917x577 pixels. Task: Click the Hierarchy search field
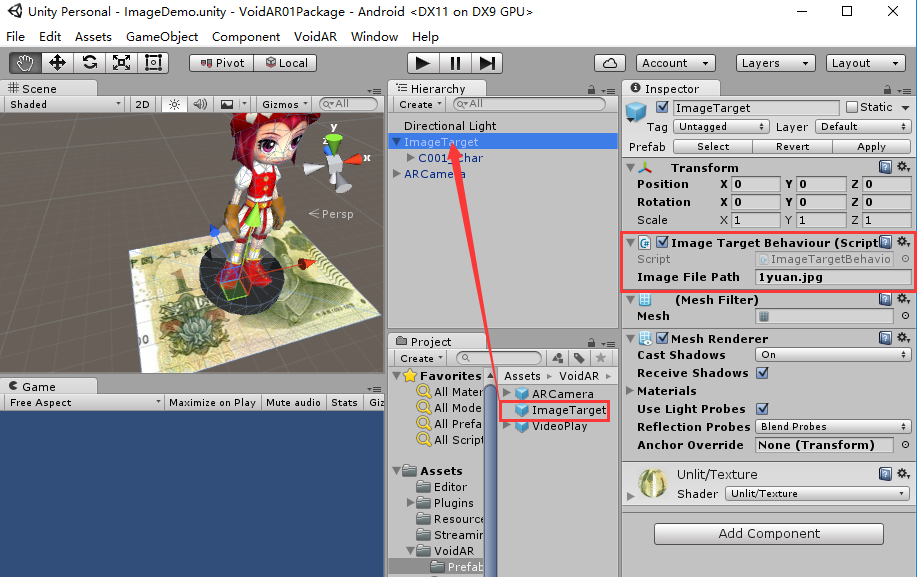529,104
